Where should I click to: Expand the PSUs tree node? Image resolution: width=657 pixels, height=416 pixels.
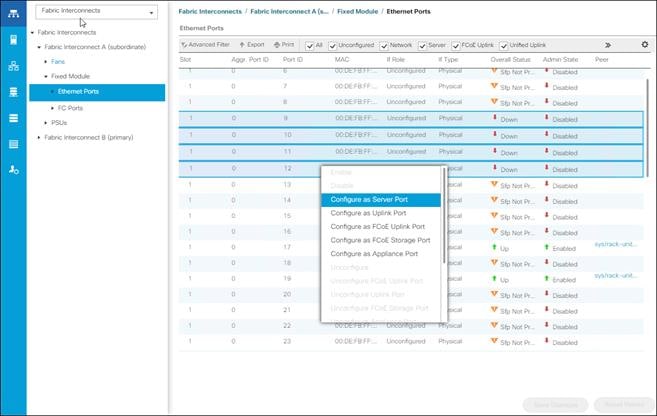tap(46, 123)
